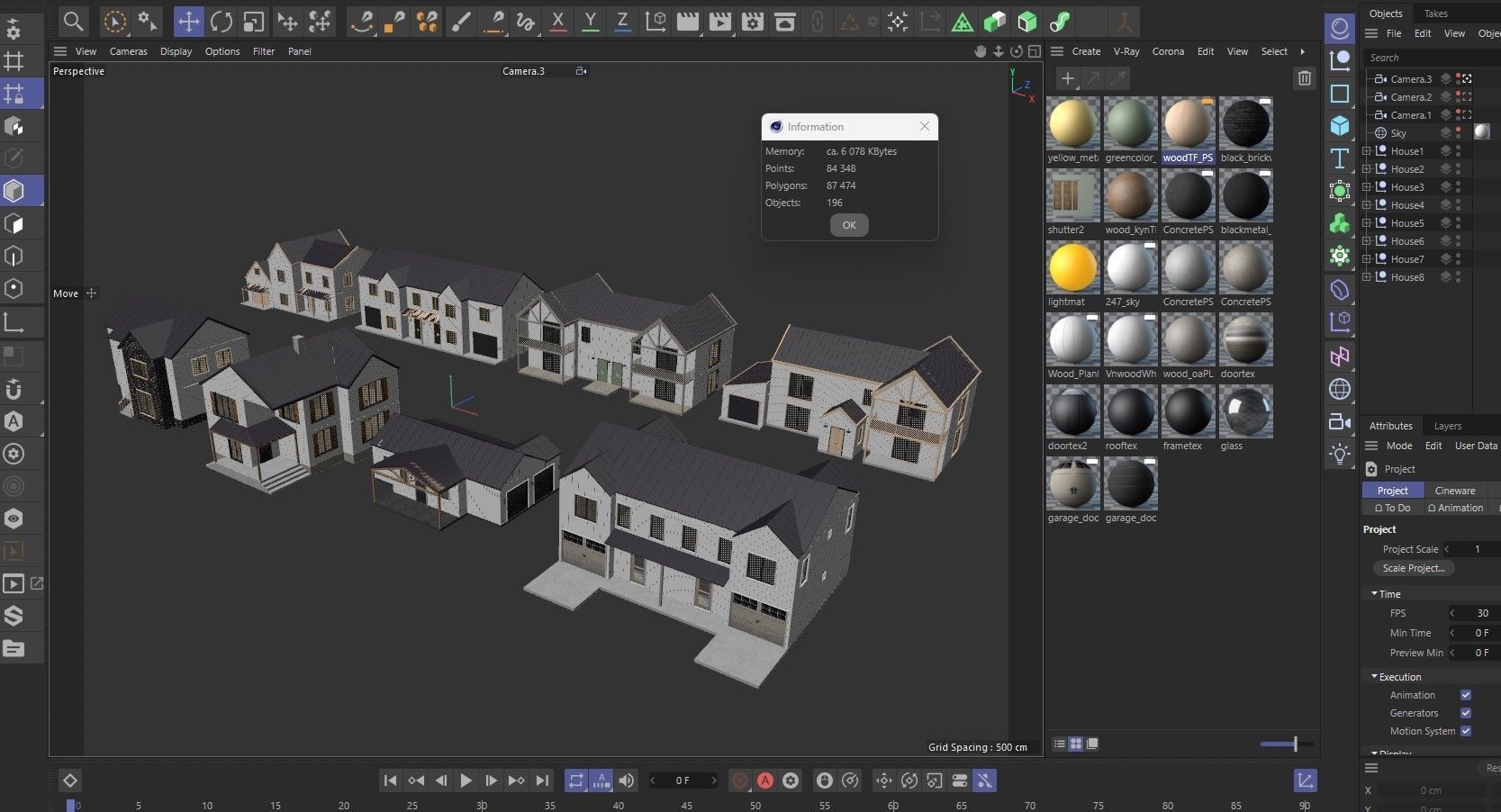Expand the House3 object tree

(1366, 187)
